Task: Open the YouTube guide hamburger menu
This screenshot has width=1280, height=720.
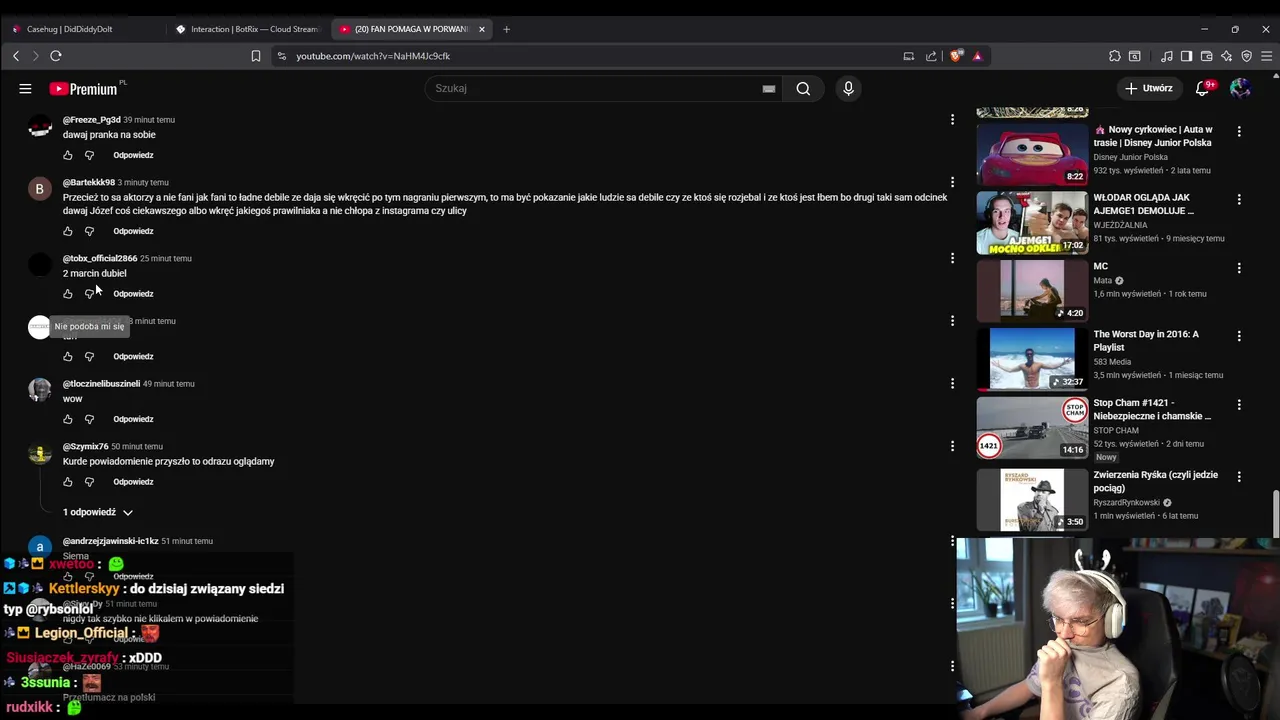Action: pyautogui.click(x=25, y=89)
